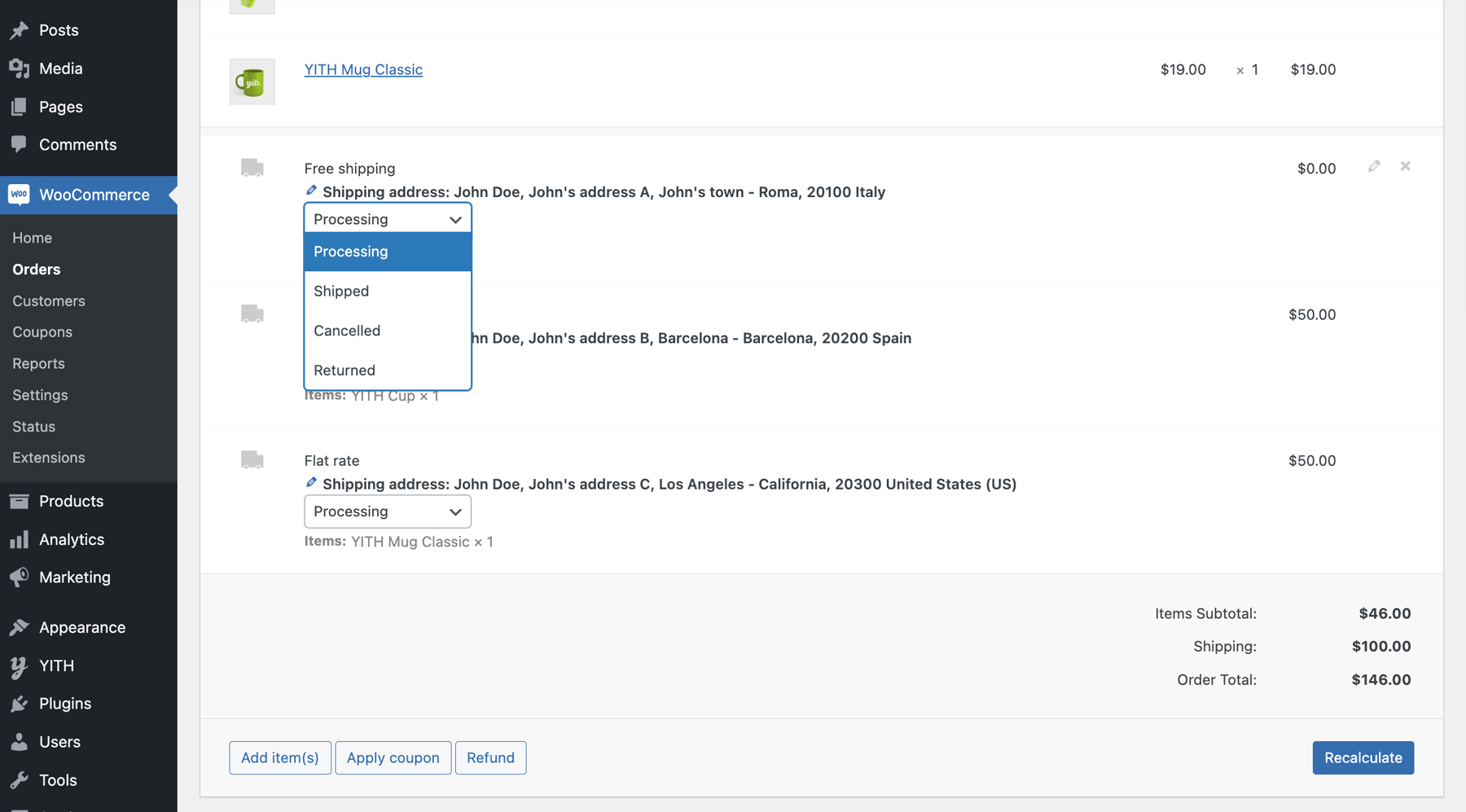This screenshot has height=812, width=1466.
Task: Click the Plugins icon in the sidebar
Action: 19,704
